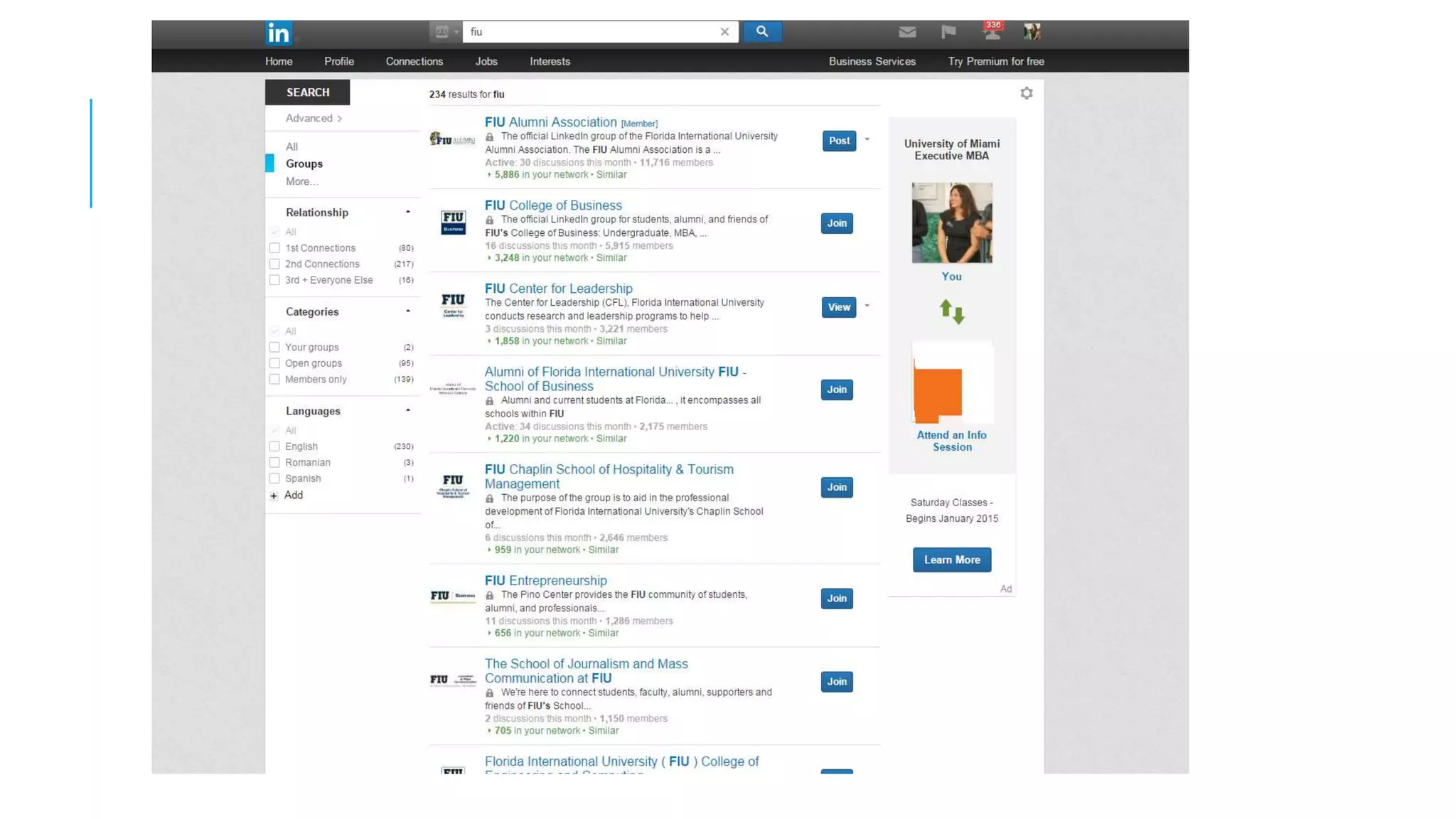Open the messages envelope icon
This screenshot has width=1456, height=819.
point(907,31)
